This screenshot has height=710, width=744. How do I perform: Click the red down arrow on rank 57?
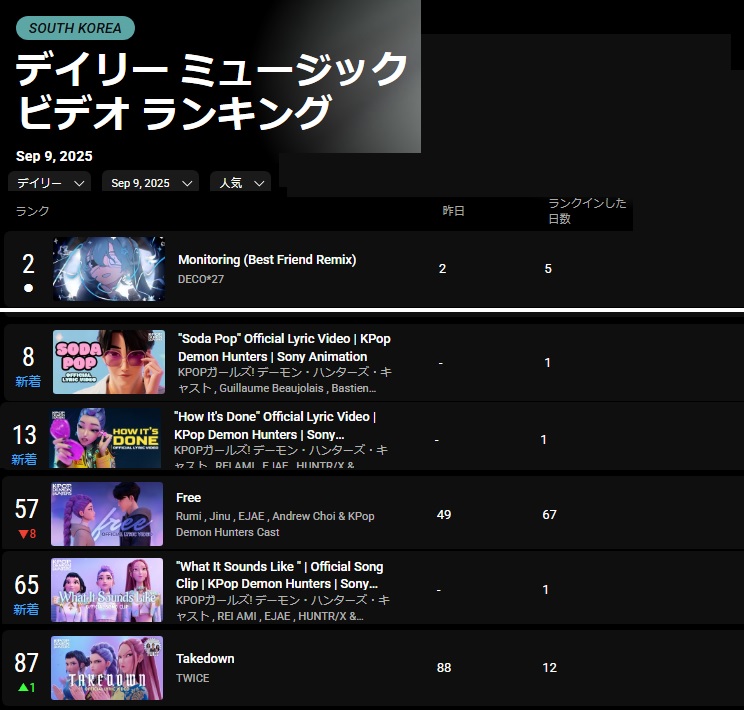(22, 534)
